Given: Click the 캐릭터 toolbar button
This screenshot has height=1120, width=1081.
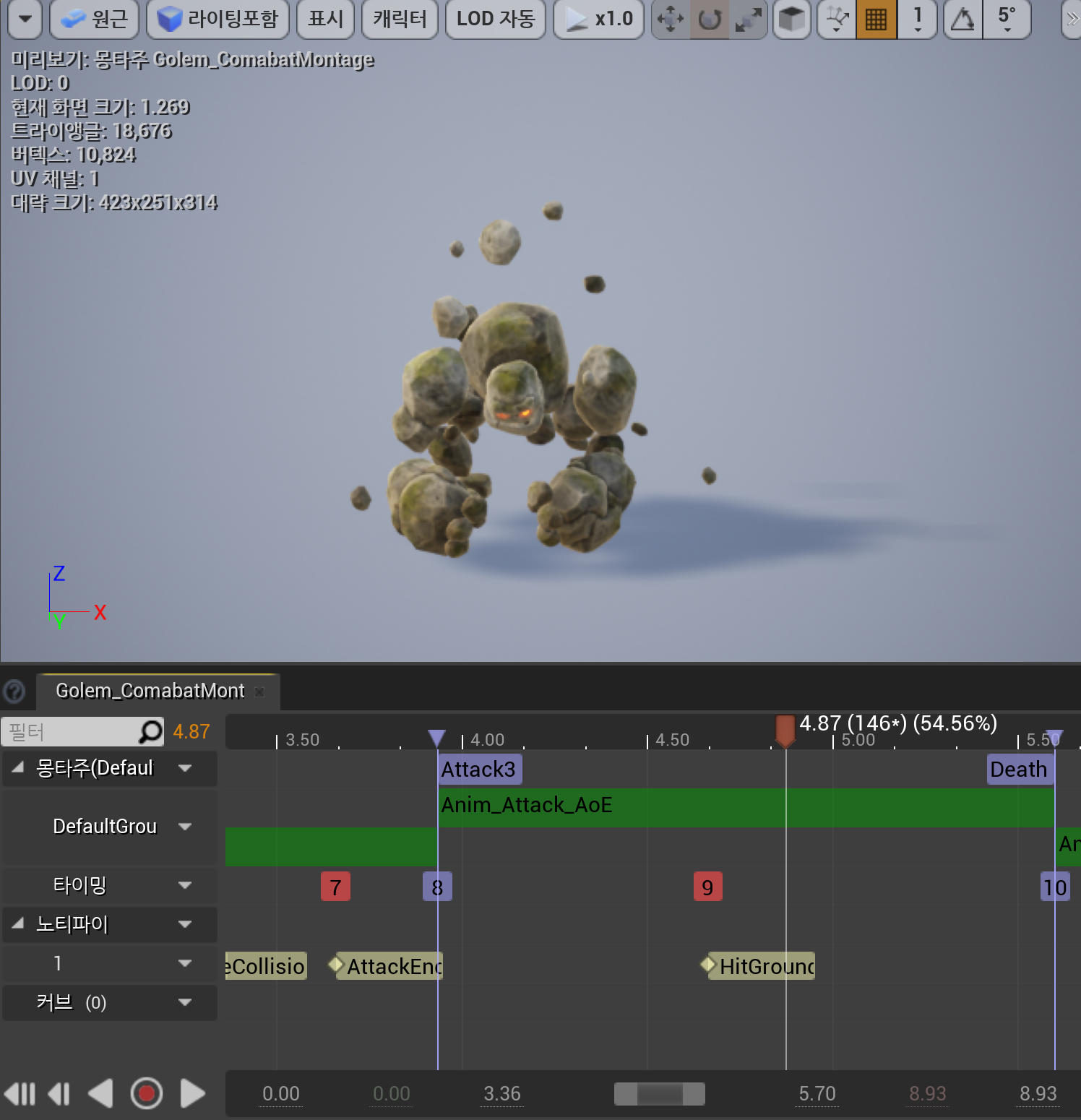Looking at the screenshot, I should (400, 20).
